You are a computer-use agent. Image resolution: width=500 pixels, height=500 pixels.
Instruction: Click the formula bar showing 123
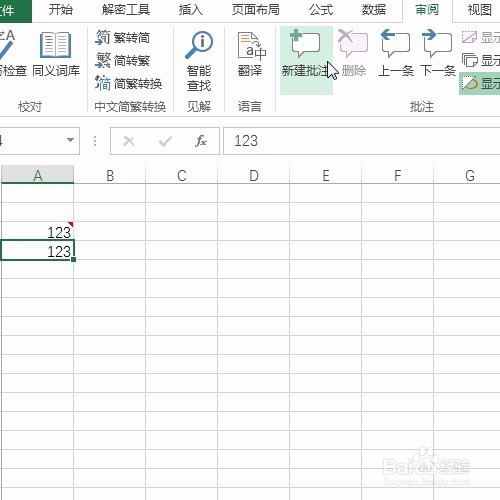pos(361,141)
